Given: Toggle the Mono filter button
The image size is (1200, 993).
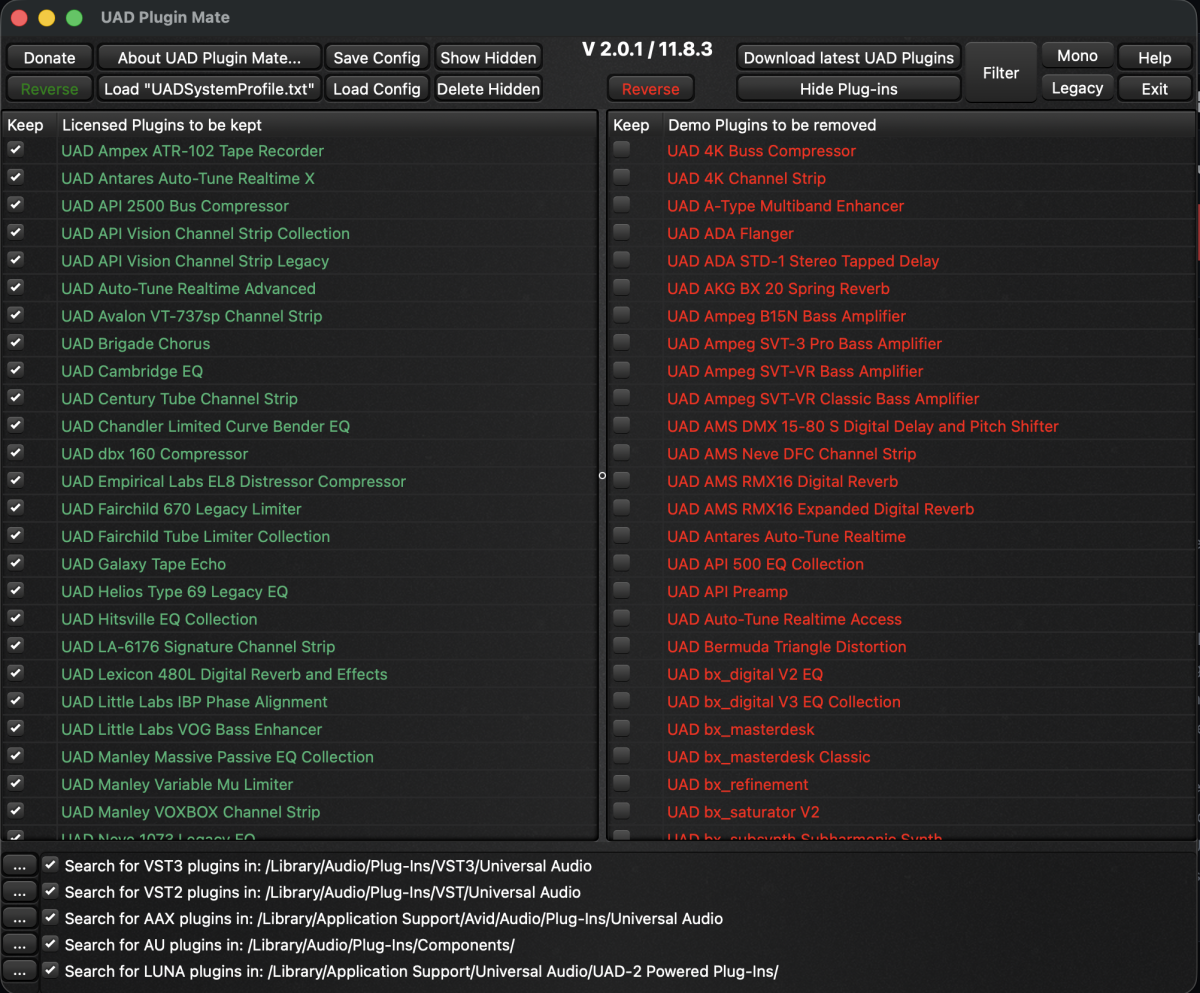Looking at the screenshot, I should 1077,56.
